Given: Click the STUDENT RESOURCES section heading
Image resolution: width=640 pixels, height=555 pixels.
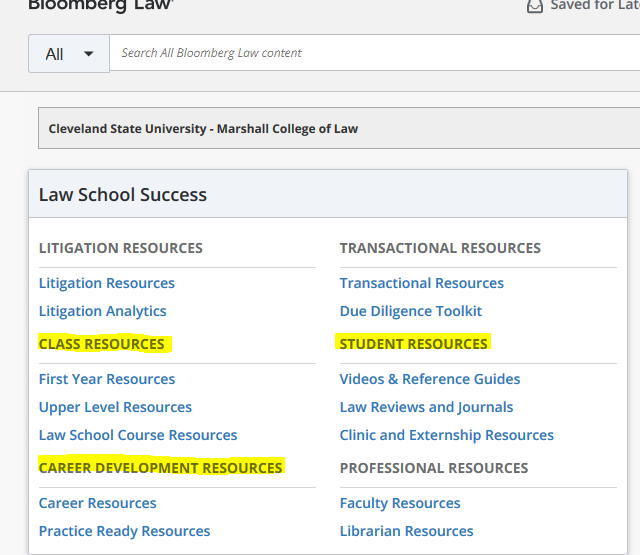Looking at the screenshot, I should click(413, 344).
